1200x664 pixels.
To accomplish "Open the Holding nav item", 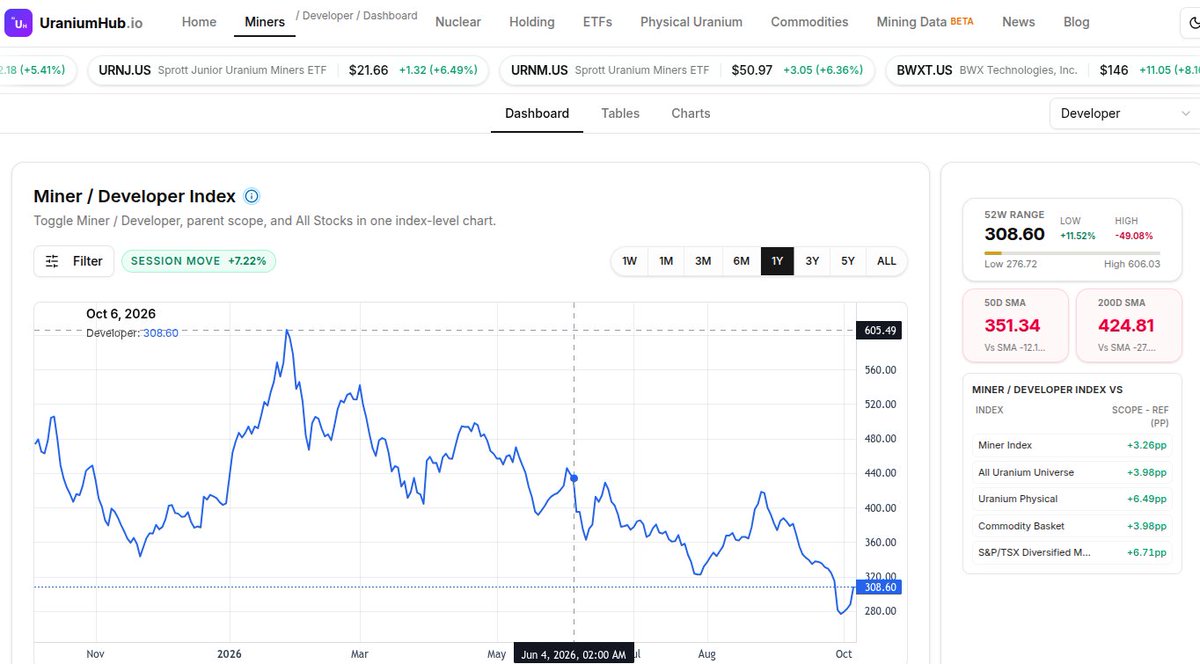I will click(532, 22).
